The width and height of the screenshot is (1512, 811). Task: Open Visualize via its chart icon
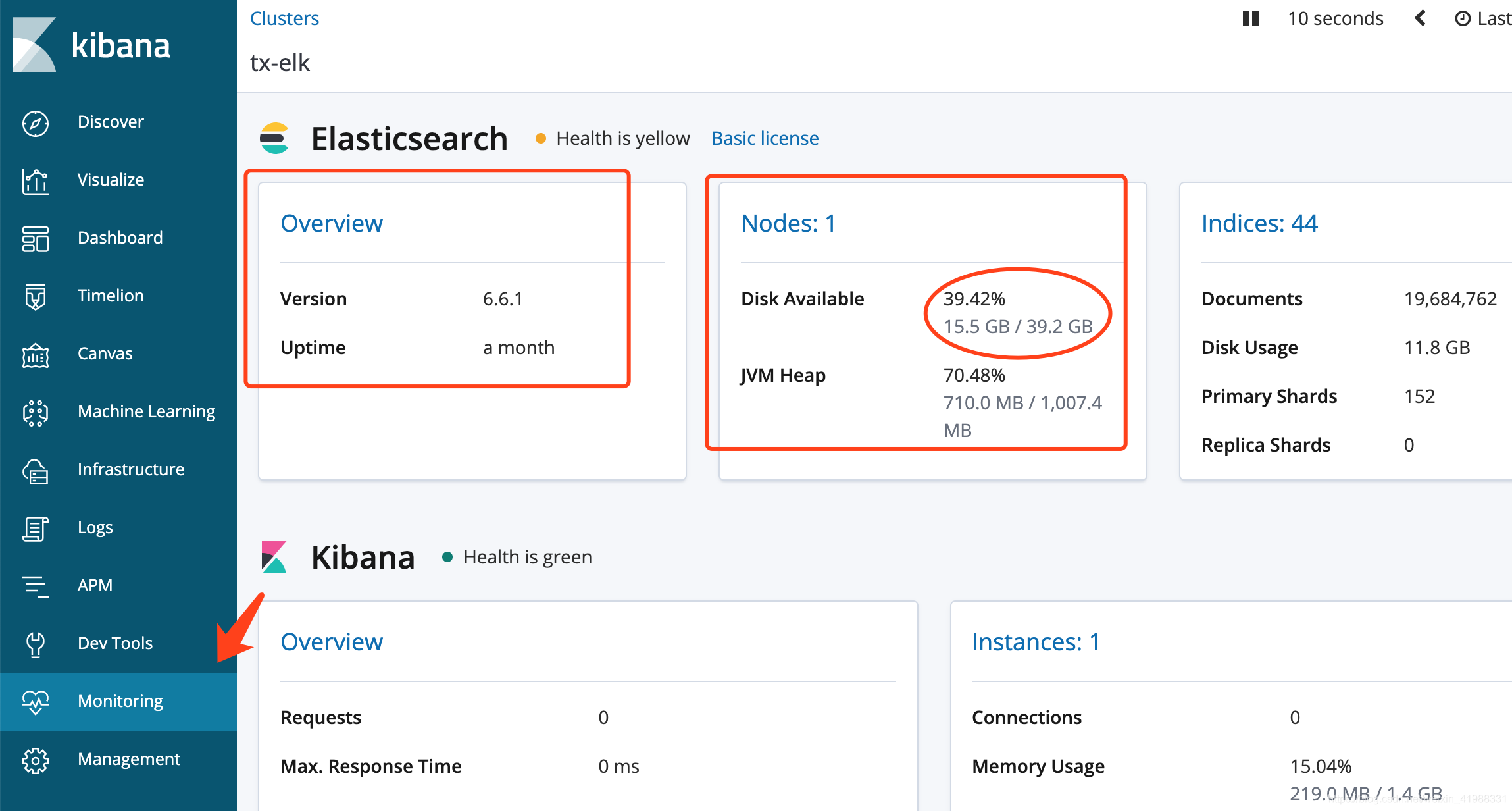coord(36,181)
